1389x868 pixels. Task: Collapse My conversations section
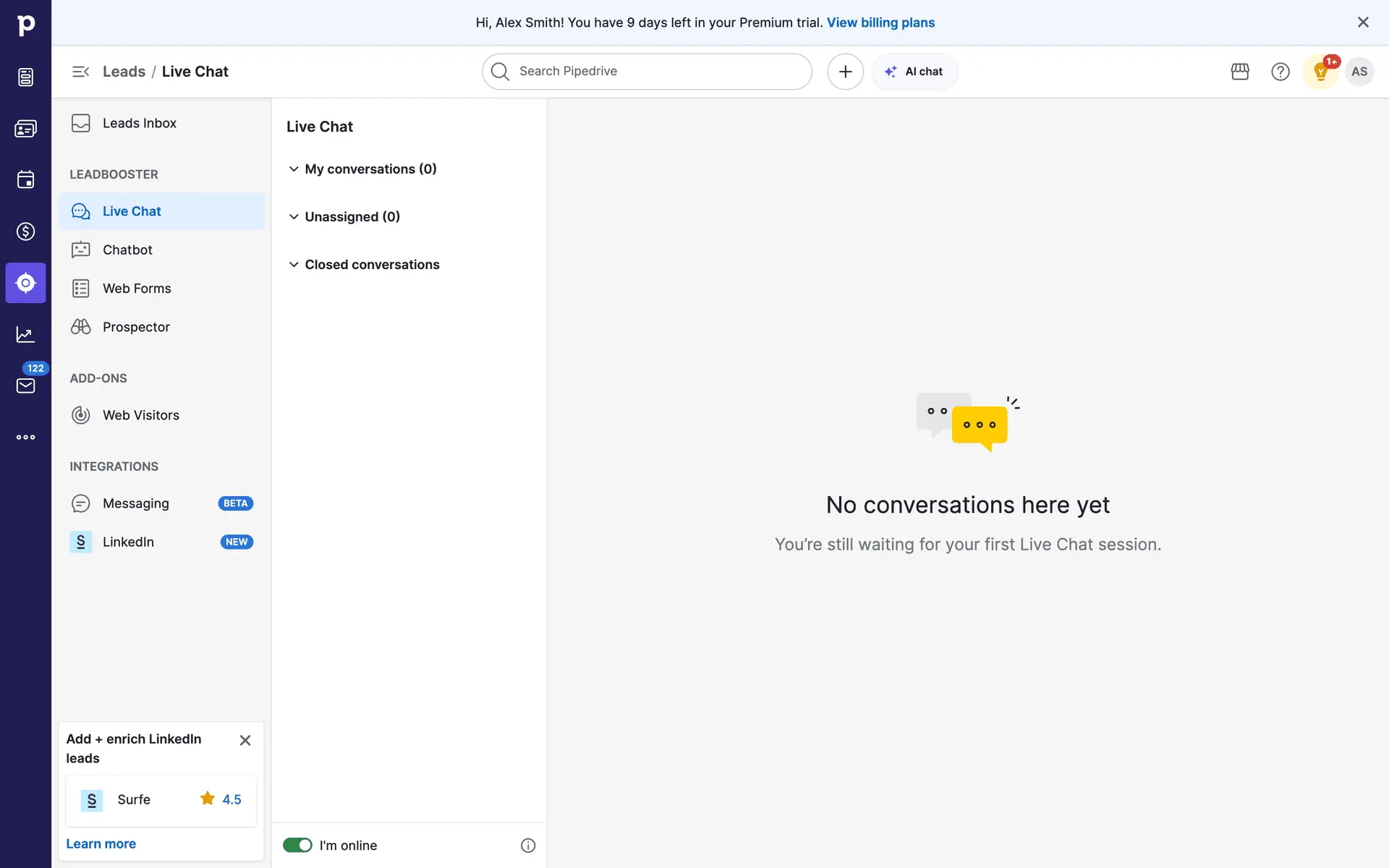point(294,169)
